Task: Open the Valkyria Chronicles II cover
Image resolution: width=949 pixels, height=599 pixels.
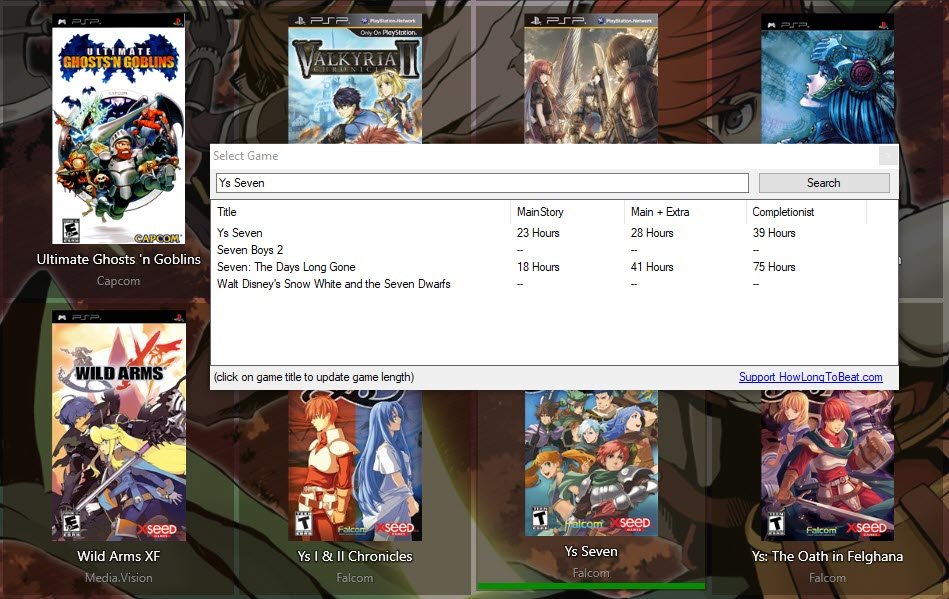Action: click(355, 79)
